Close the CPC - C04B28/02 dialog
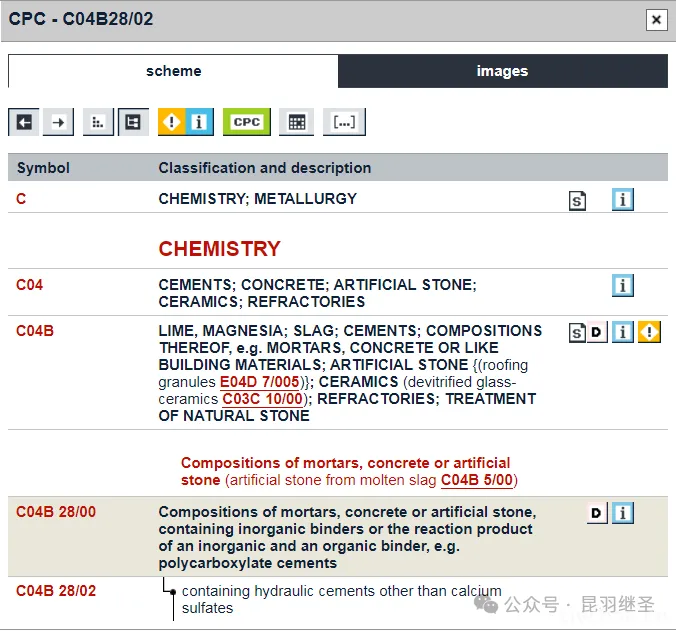 click(x=656, y=19)
